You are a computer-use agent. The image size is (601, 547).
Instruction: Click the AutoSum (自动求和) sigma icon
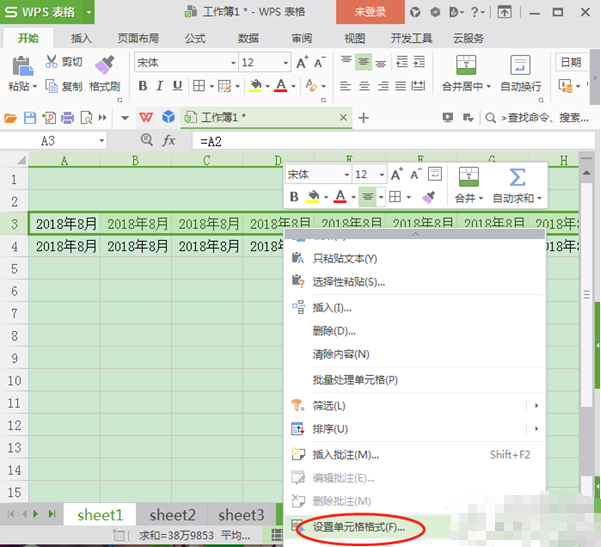517,177
